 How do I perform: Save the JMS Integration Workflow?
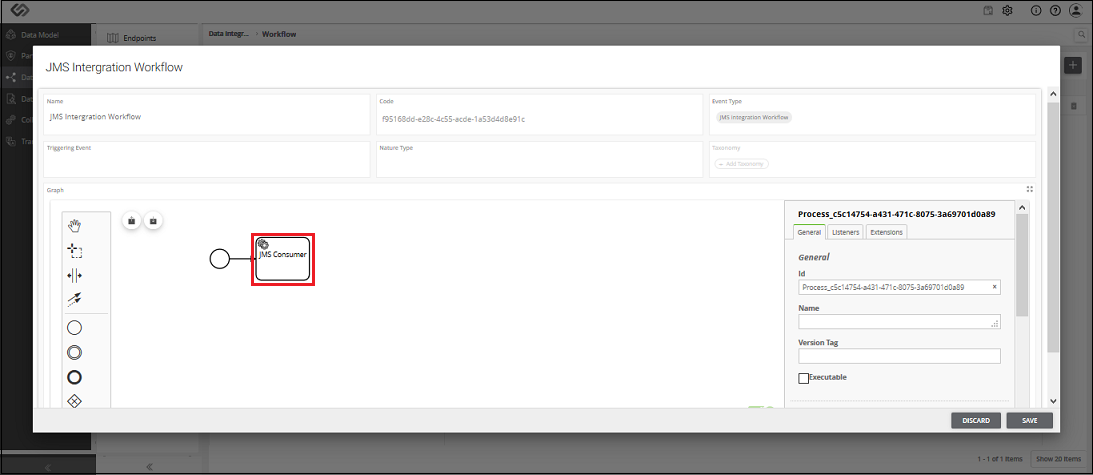click(1030, 421)
